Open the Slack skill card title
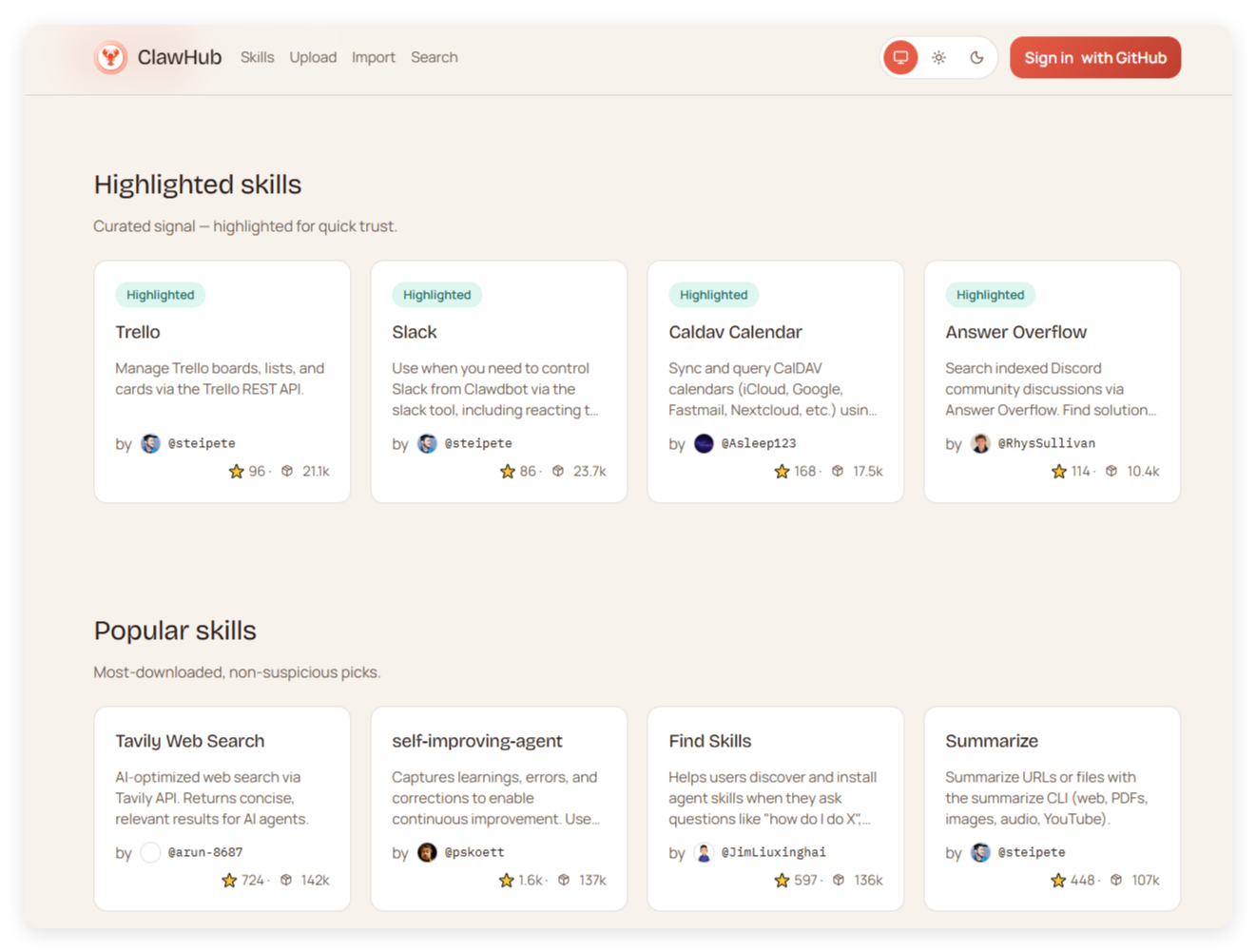The height and width of the screenshot is (952, 1256). pyautogui.click(x=415, y=332)
